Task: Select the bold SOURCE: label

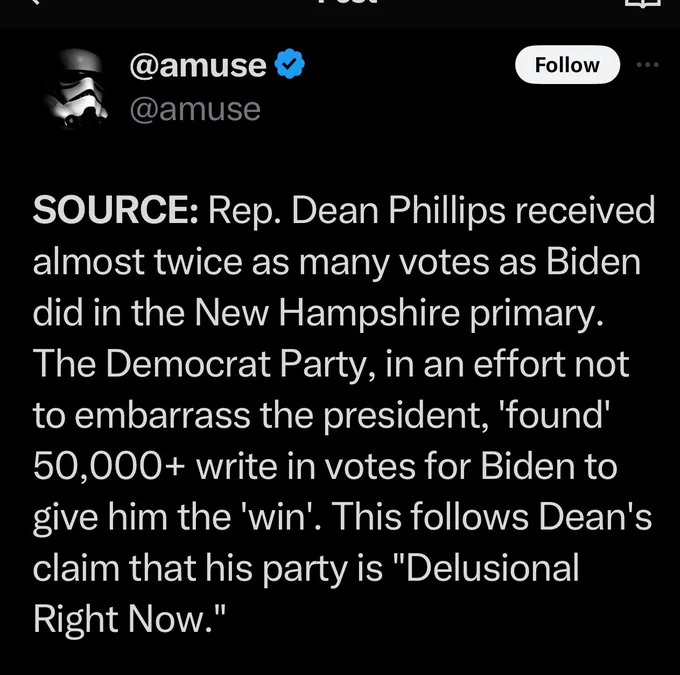Action: (x=116, y=210)
